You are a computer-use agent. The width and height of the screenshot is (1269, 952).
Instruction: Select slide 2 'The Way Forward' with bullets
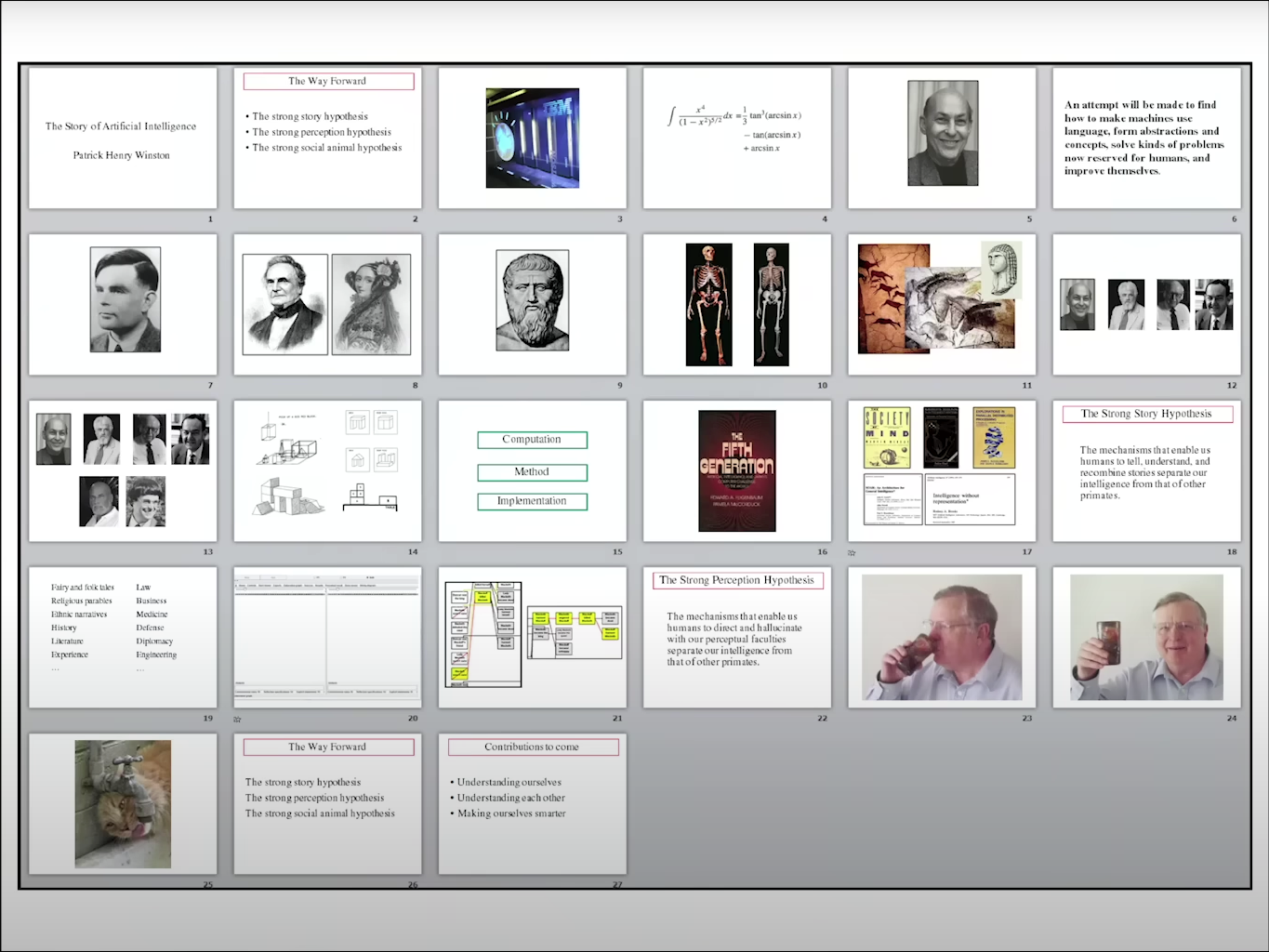(327, 138)
